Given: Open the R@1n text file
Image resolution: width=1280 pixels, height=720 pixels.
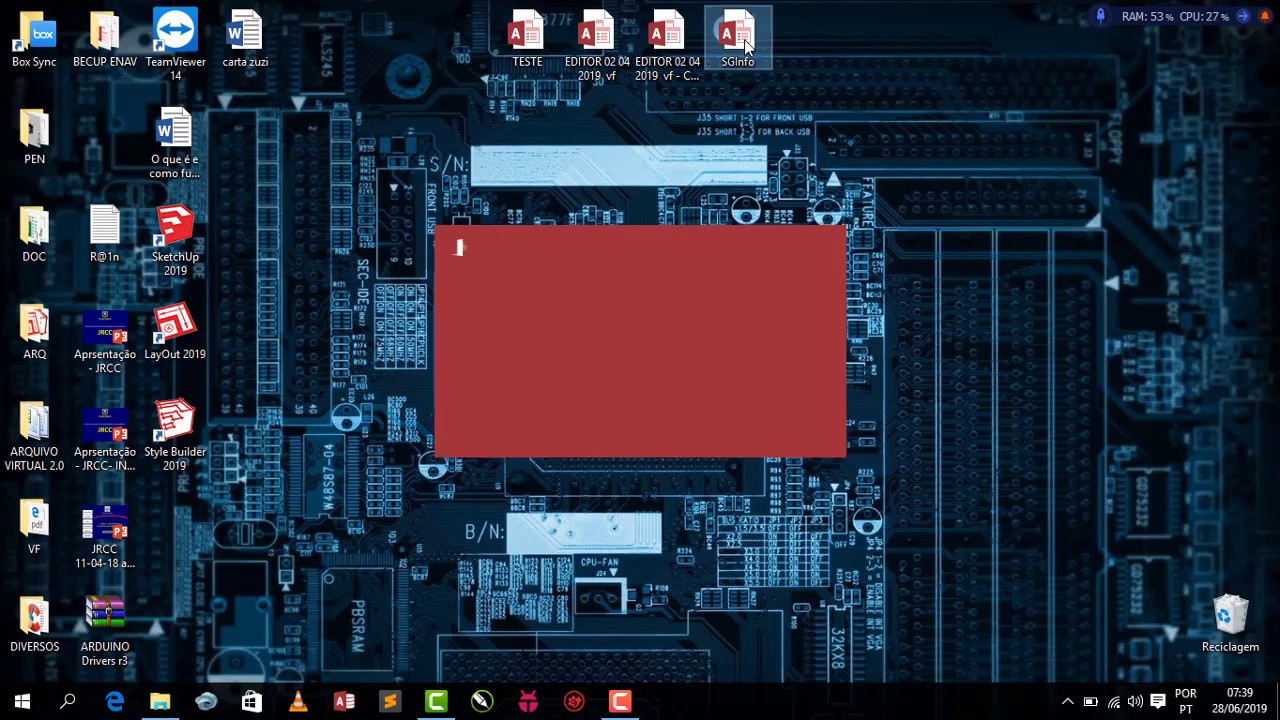Looking at the screenshot, I should (104, 234).
